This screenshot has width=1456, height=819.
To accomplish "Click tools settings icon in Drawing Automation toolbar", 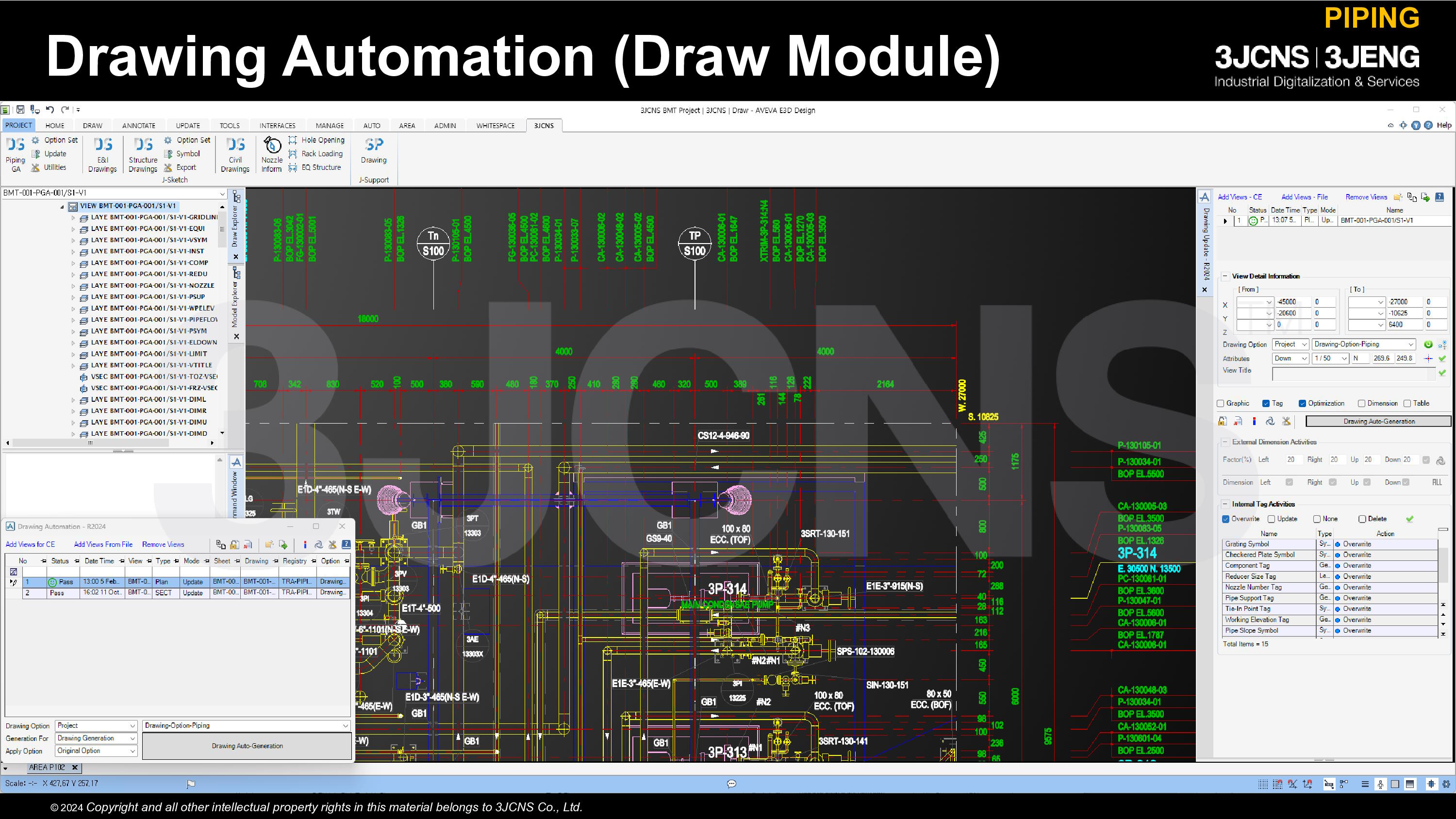I will pos(332,544).
